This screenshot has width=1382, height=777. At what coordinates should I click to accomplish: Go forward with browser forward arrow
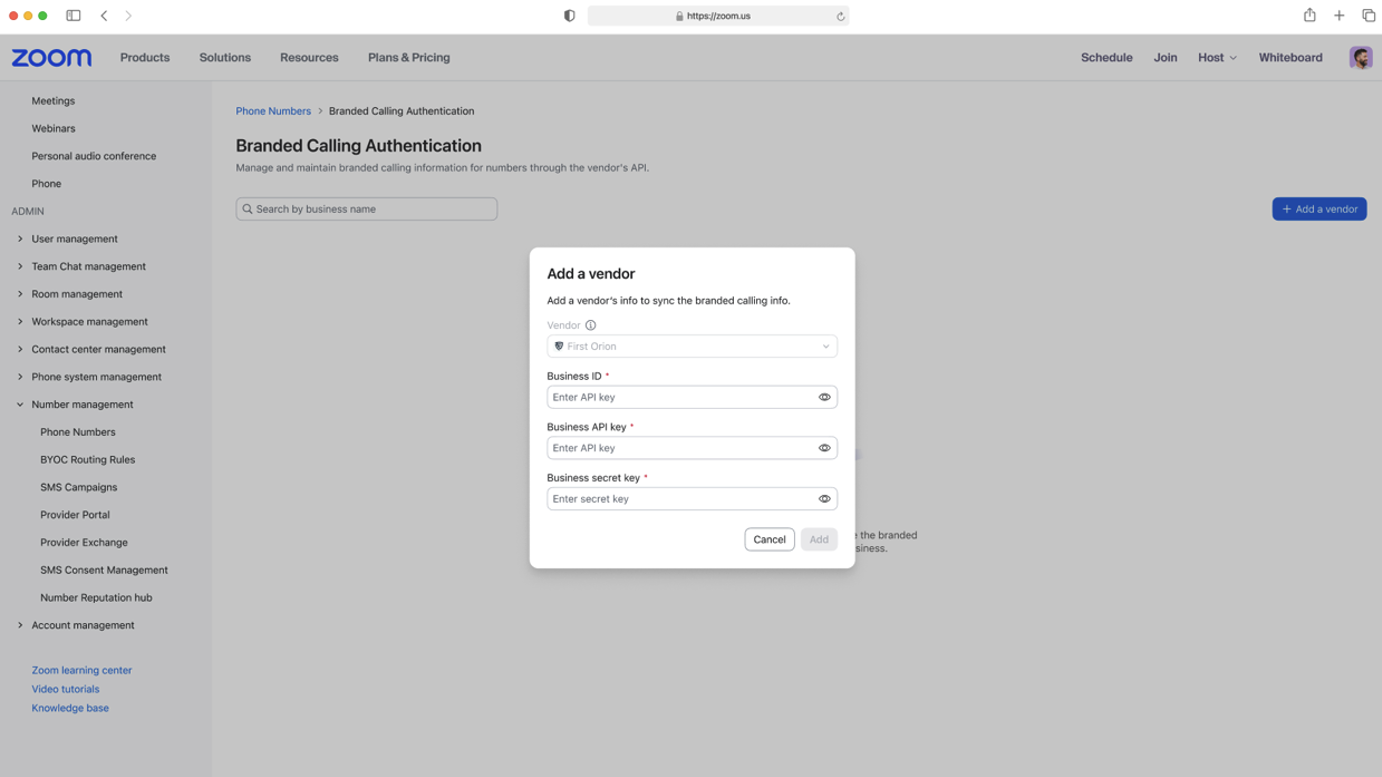tap(128, 16)
